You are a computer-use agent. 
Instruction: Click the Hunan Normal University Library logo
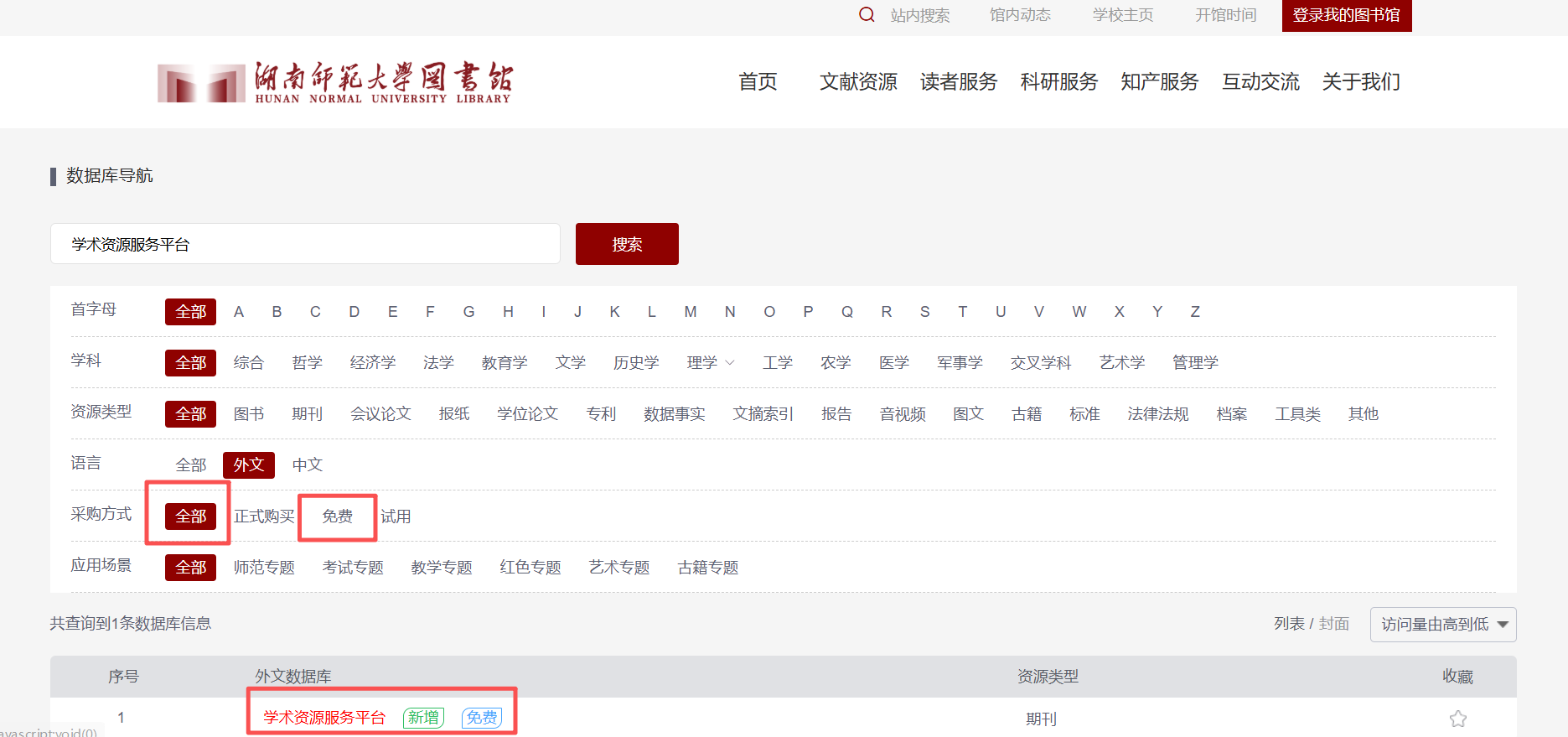(x=335, y=82)
